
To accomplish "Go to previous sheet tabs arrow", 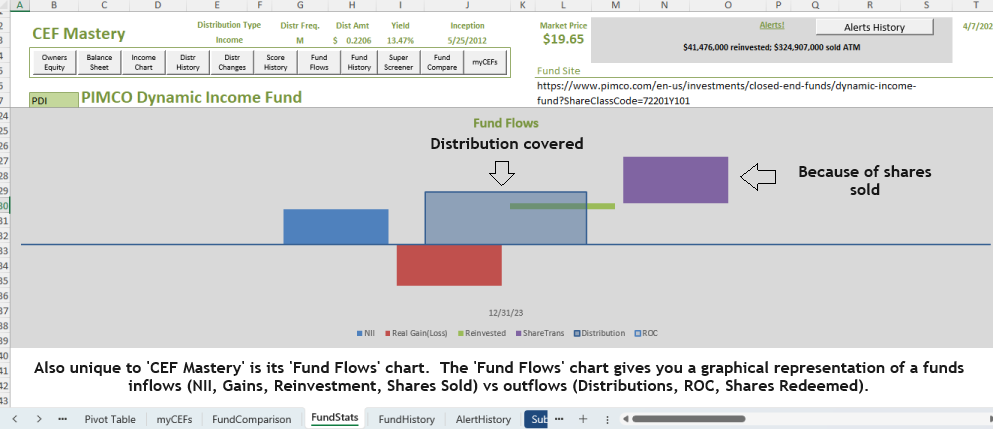I will pos(15,419).
